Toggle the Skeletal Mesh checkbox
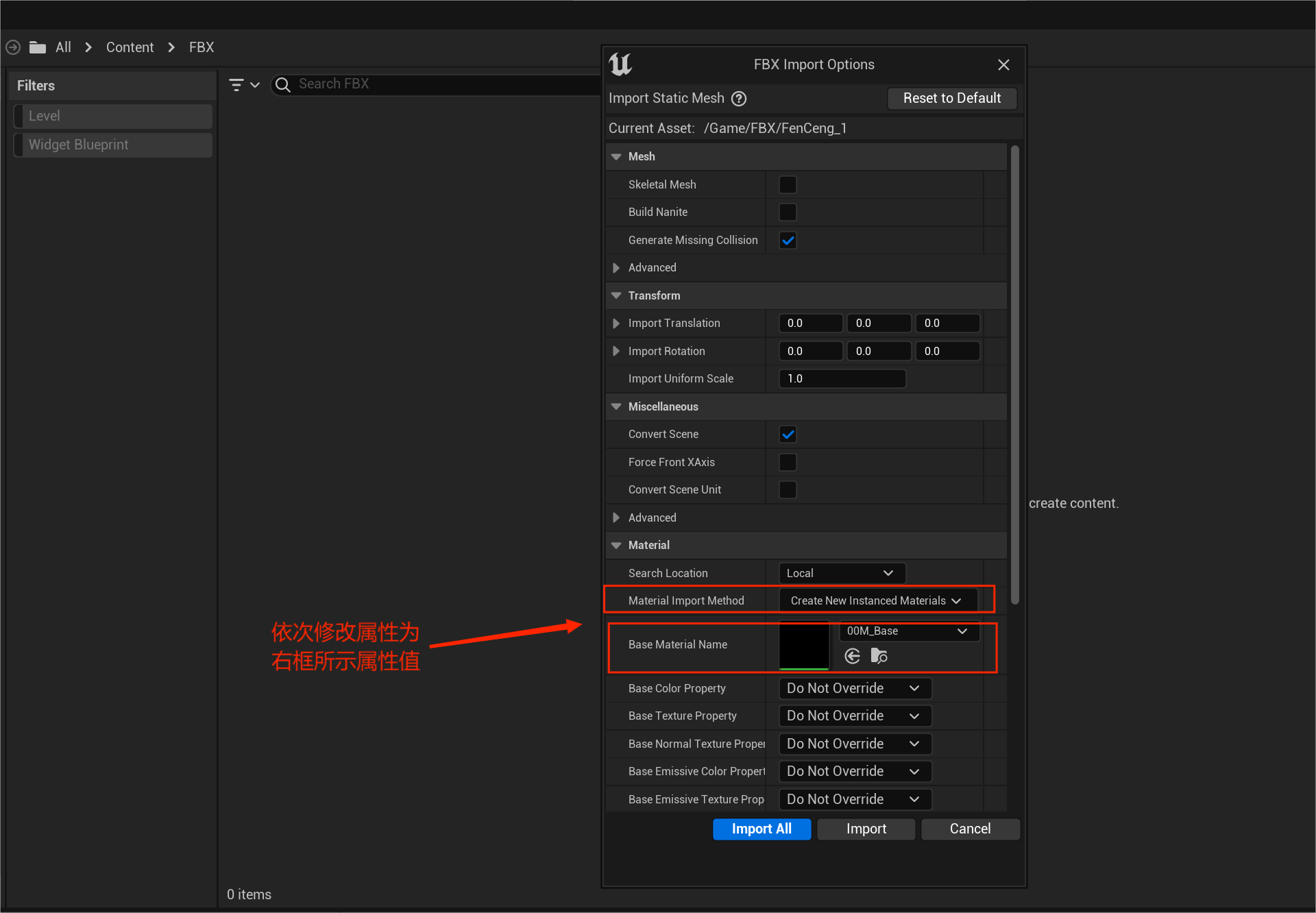Image resolution: width=1316 pixels, height=913 pixels. pyautogui.click(x=788, y=185)
